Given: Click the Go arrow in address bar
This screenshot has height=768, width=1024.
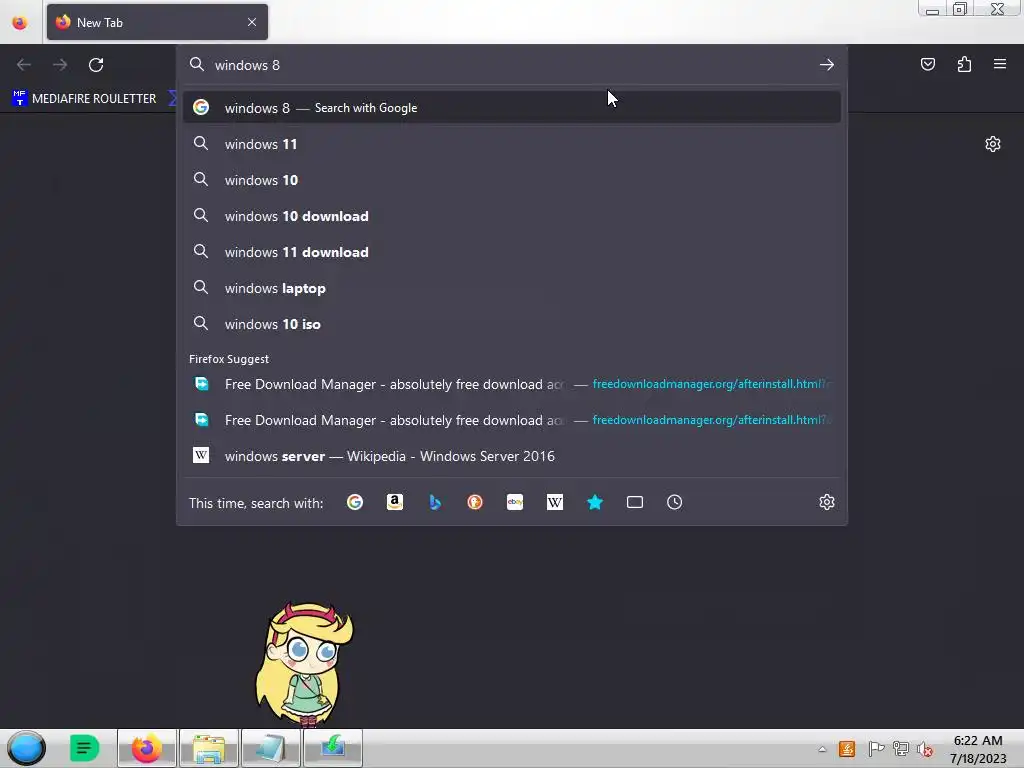Looking at the screenshot, I should coord(827,65).
